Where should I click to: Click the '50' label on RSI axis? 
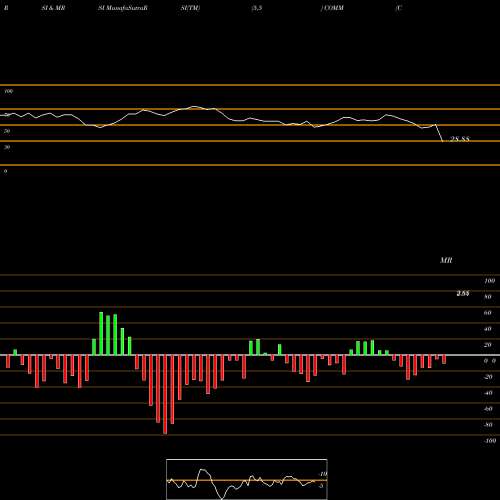[x=7, y=131]
